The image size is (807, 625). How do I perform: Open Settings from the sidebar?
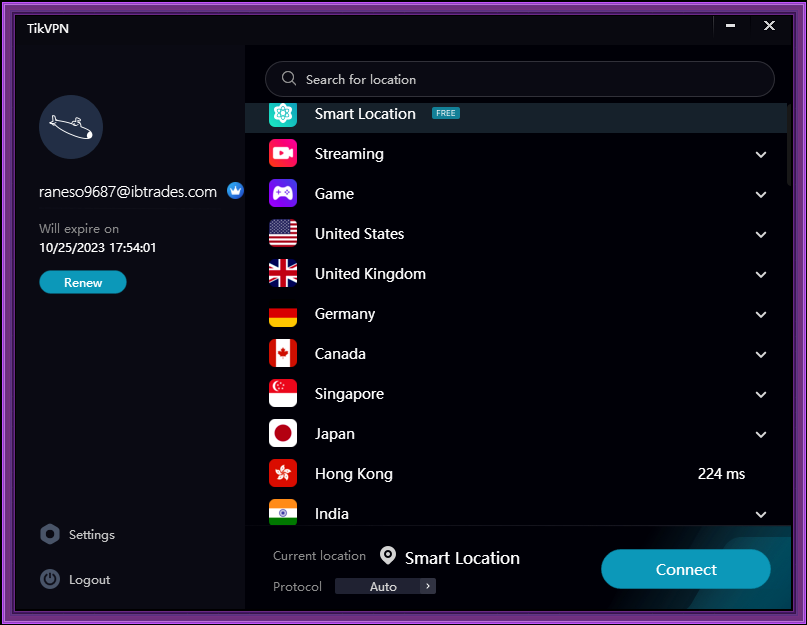[x=92, y=535]
